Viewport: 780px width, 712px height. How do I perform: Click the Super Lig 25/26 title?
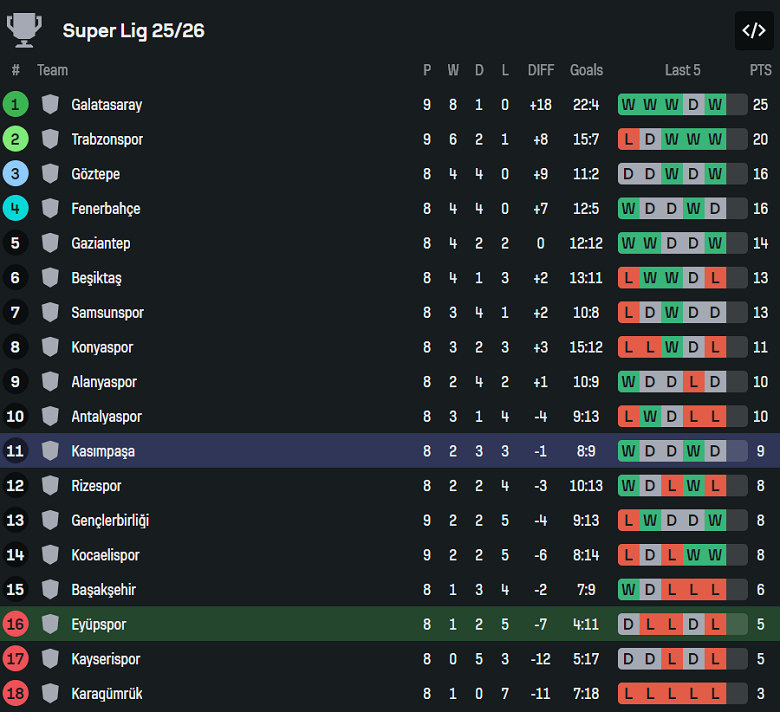point(133,30)
